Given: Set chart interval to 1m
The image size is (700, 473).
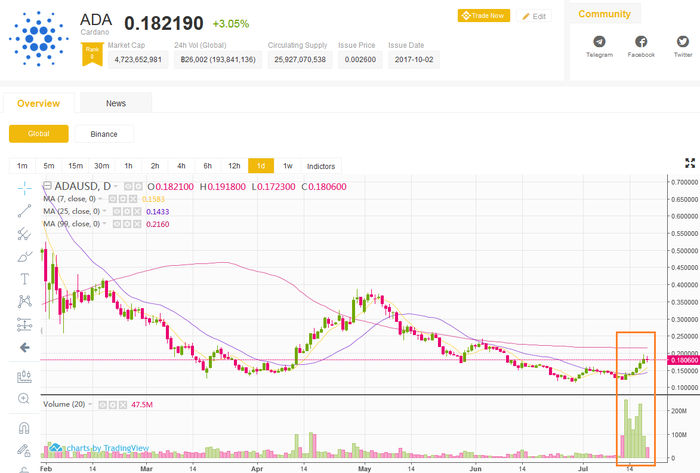Looking at the screenshot, I should pos(22,166).
